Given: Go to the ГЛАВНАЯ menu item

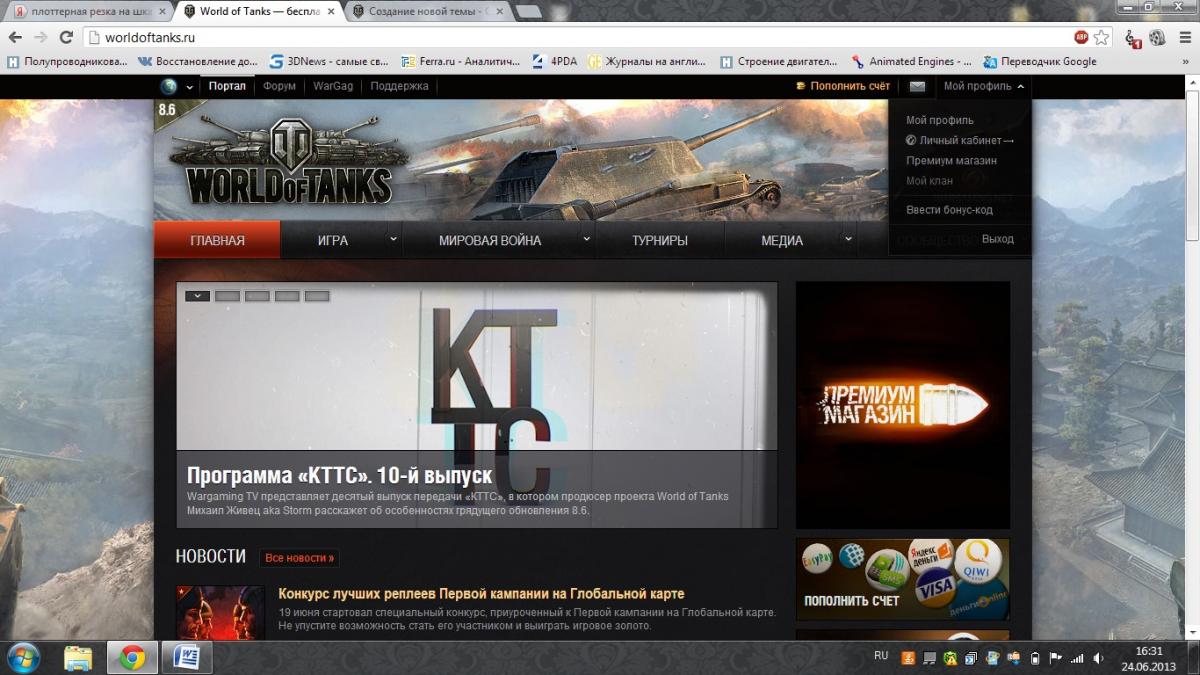Looking at the screenshot, I should pyautogui.click(x=217, y=240).
